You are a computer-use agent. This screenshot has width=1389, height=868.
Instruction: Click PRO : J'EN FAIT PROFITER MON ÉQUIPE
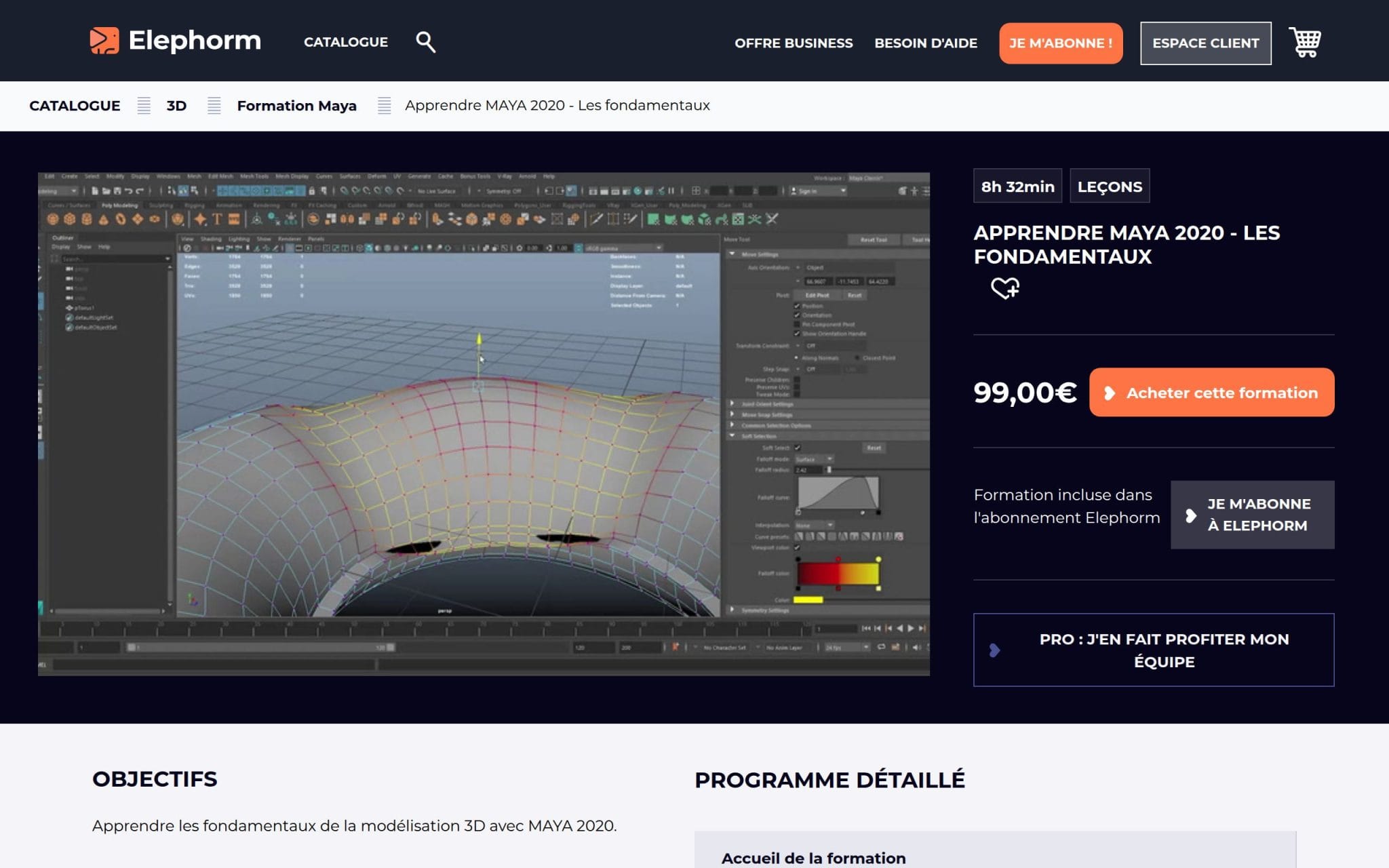1154,650
